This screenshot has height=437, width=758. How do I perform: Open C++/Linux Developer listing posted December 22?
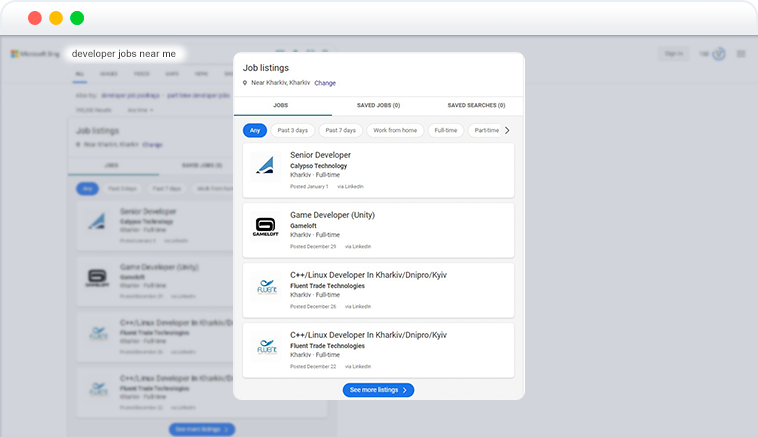click(368, 335)
